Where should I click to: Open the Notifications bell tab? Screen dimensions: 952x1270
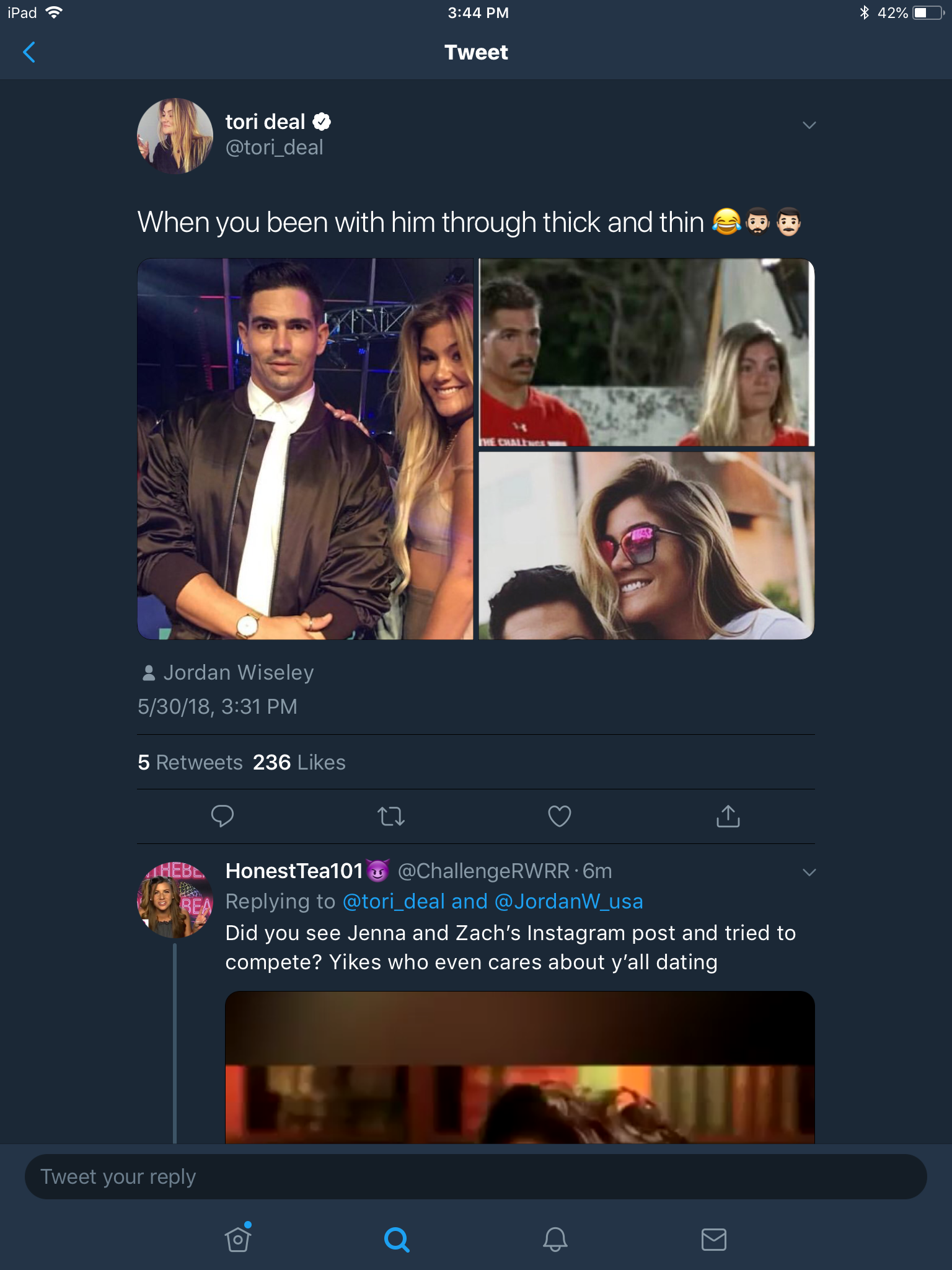[x=555, y=1240]
